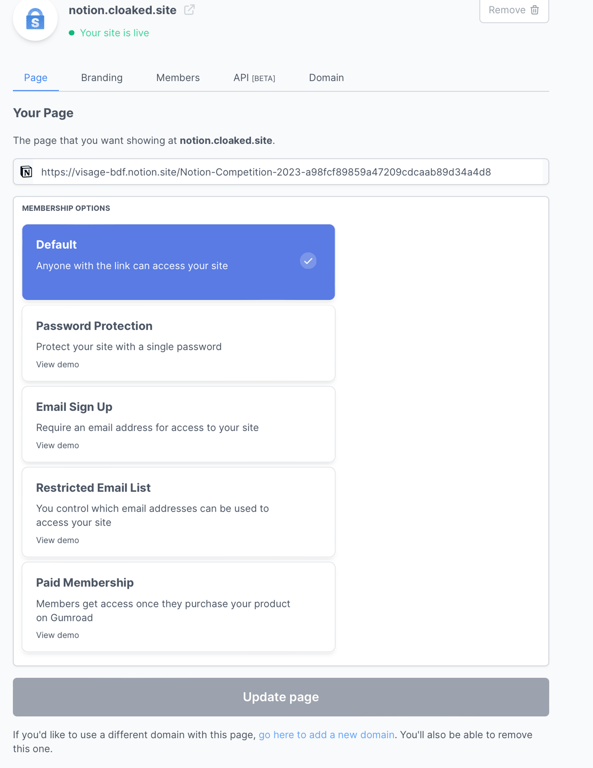Screen dimensions: 593x768
Task: Click the trash icon in Remove button
Action: pos(535,10)
